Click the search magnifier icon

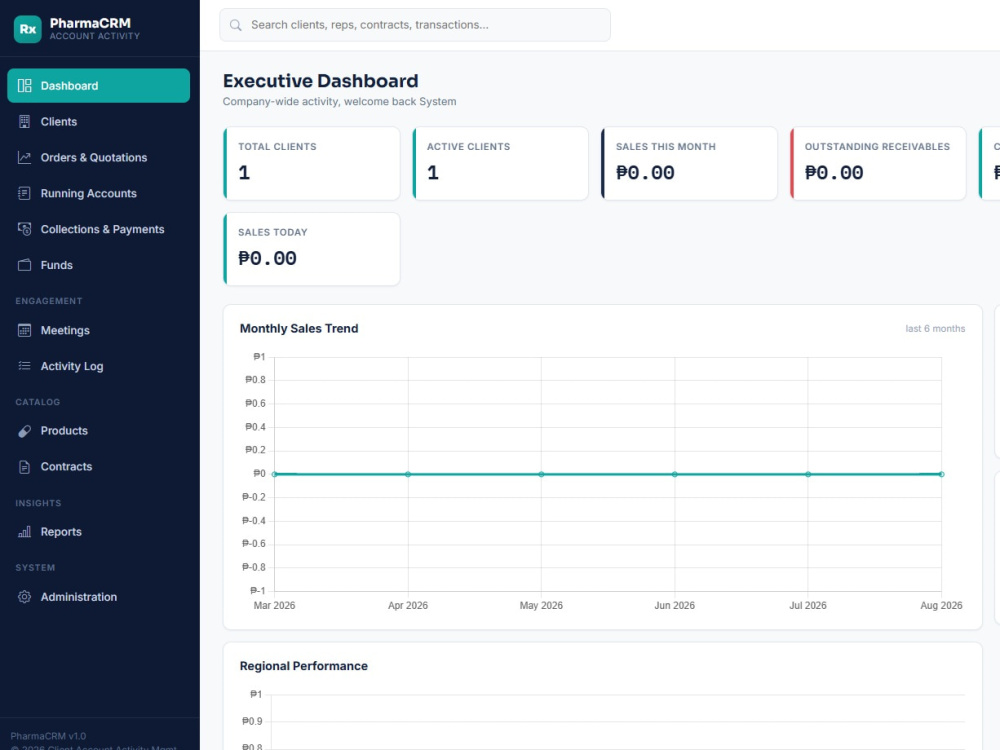pos(235,25)
